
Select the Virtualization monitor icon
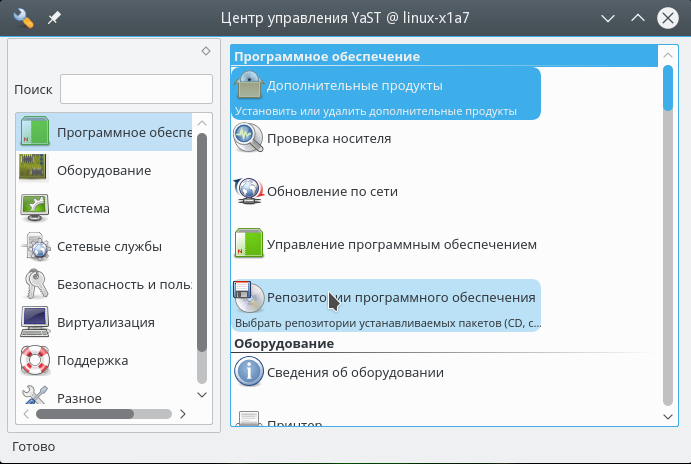34,322
